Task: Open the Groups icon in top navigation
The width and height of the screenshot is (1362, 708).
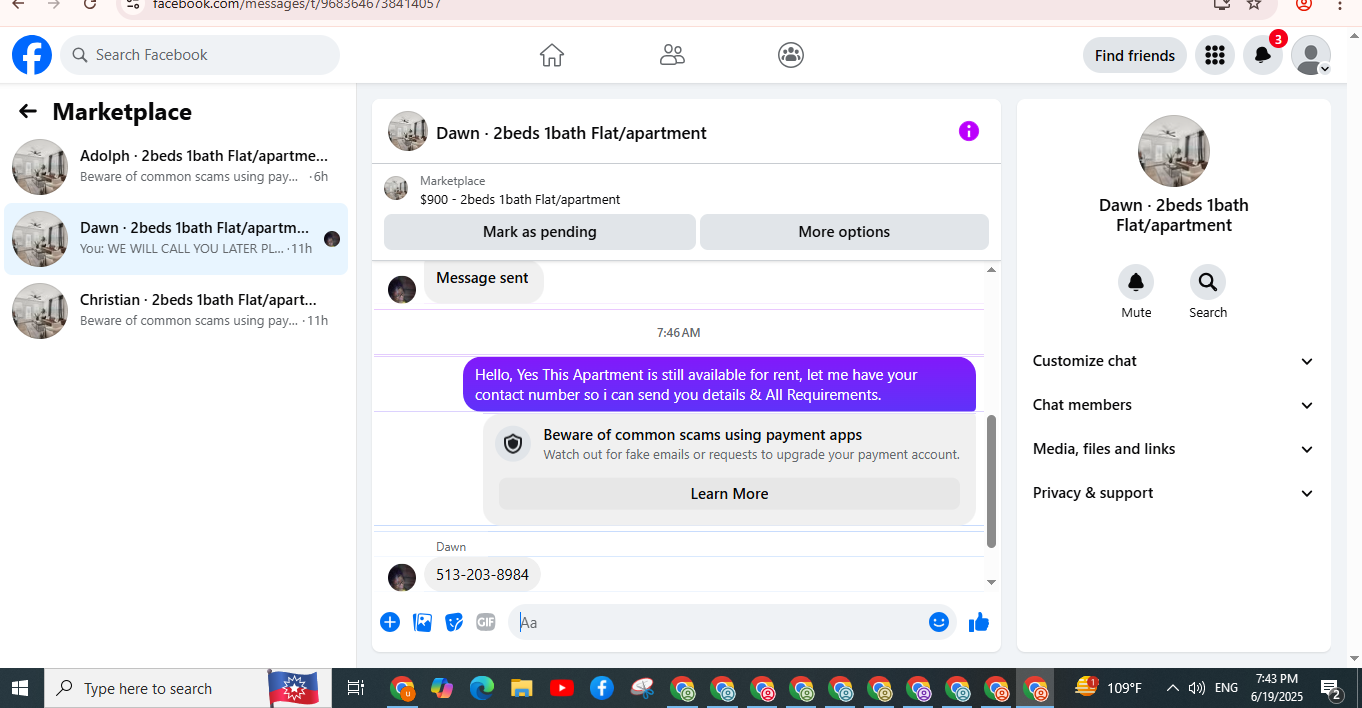Action: [x=791, y=55]
